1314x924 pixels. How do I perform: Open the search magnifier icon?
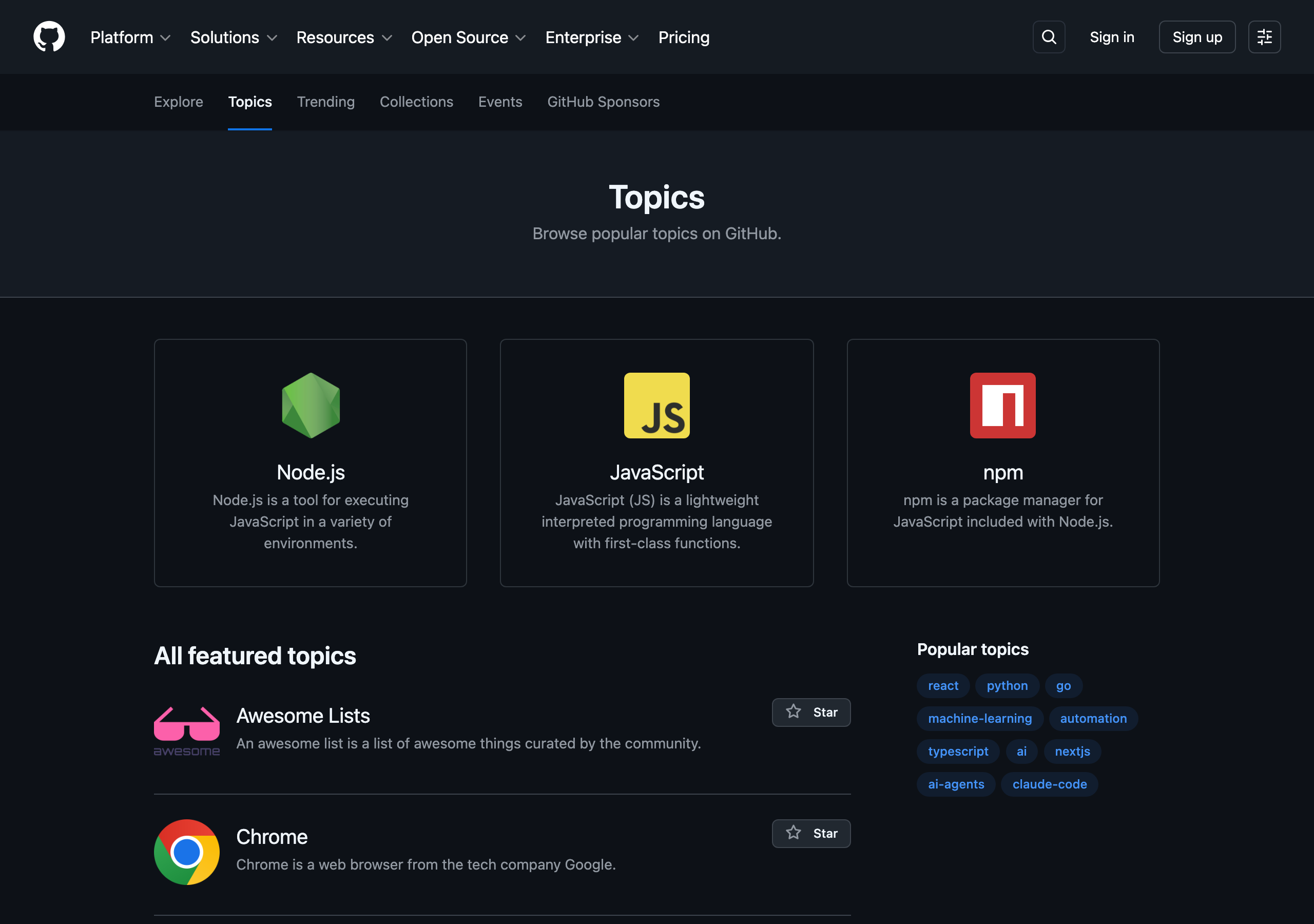[x=1049, y=37]
